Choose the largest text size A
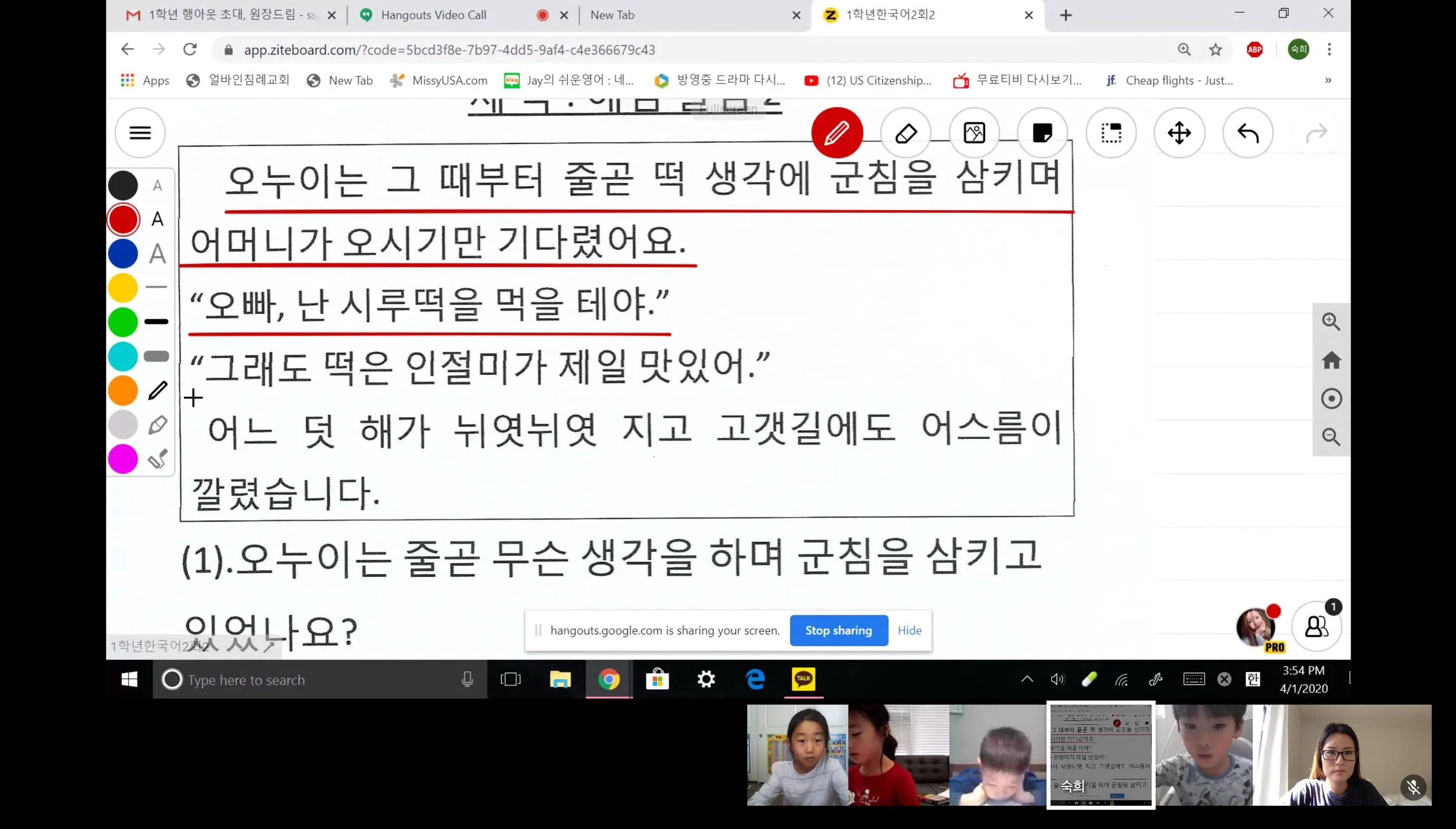 157,254
